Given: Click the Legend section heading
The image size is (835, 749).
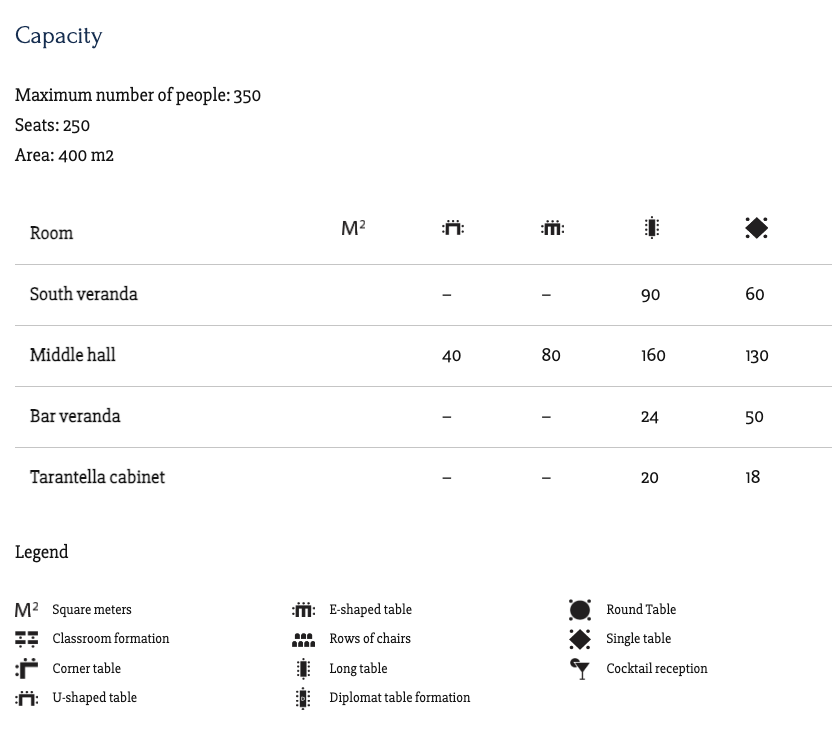Looking at the screenshot, I should 42,552.
